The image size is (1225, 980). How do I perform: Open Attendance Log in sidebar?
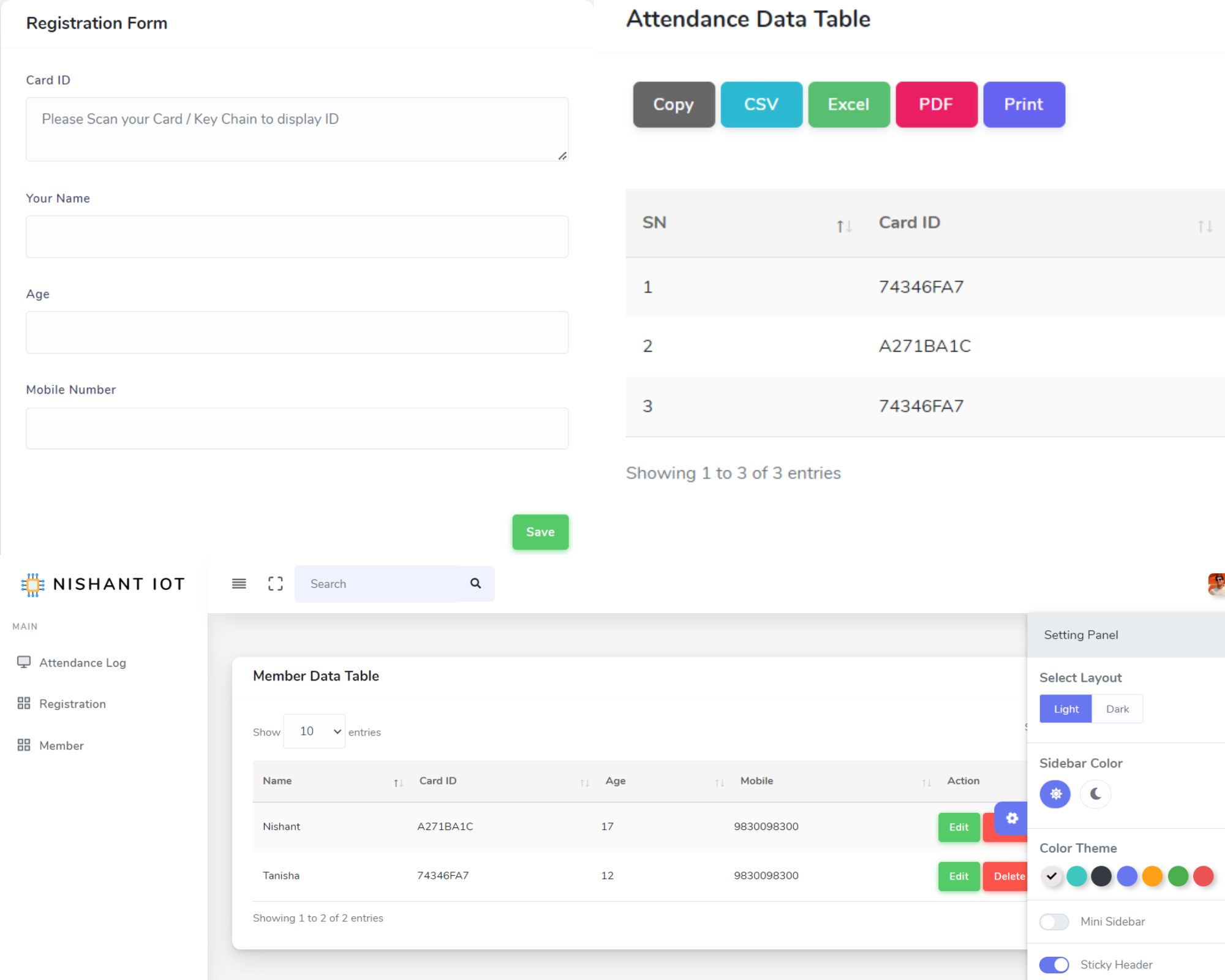(x=82, y=663)
